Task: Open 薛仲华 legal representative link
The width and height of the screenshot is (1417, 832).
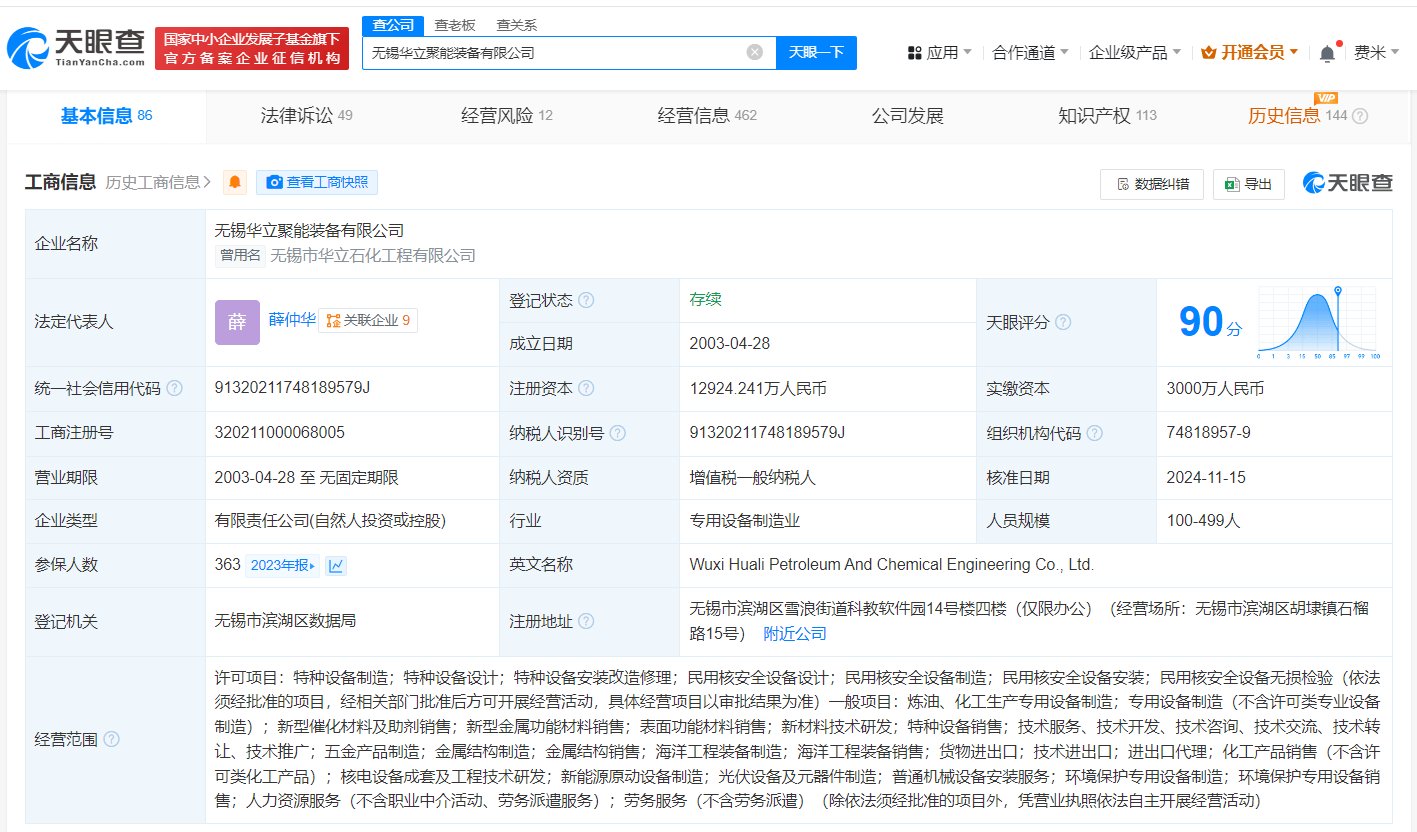Action: pos(291,320)
